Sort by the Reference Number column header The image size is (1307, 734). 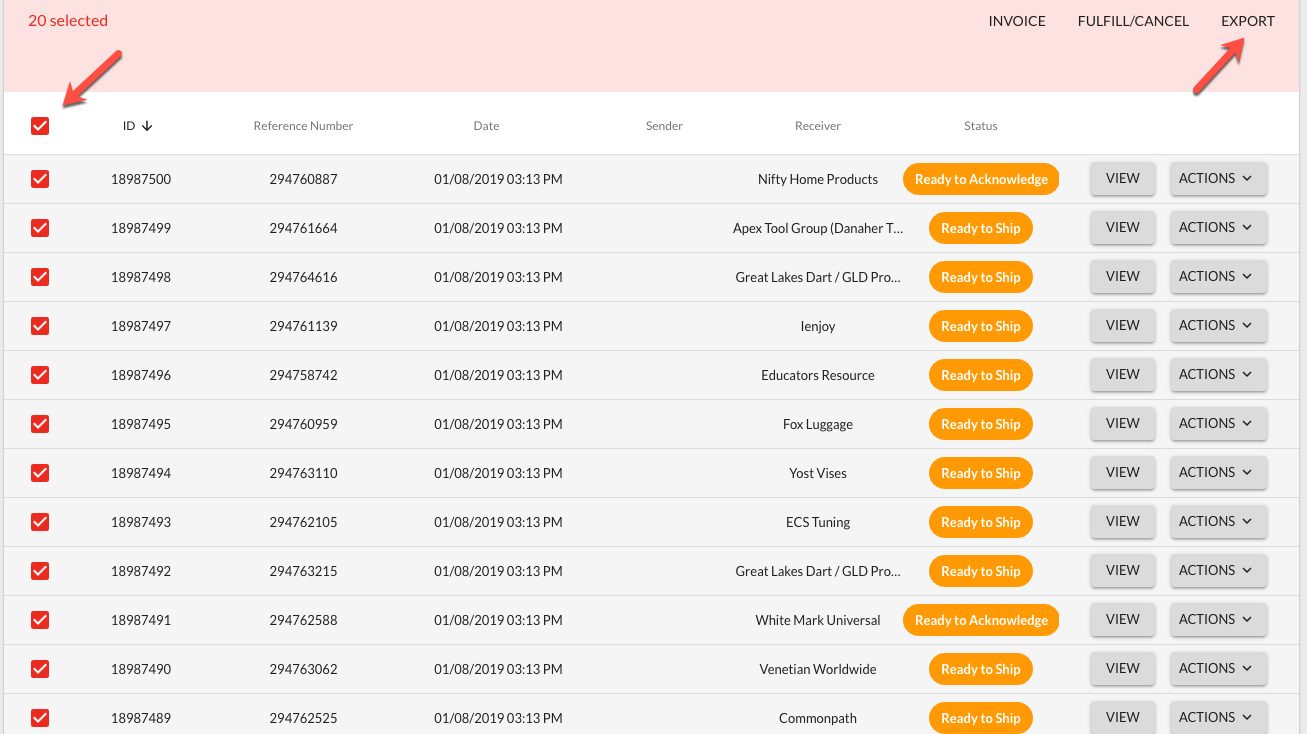coord(303,126)
